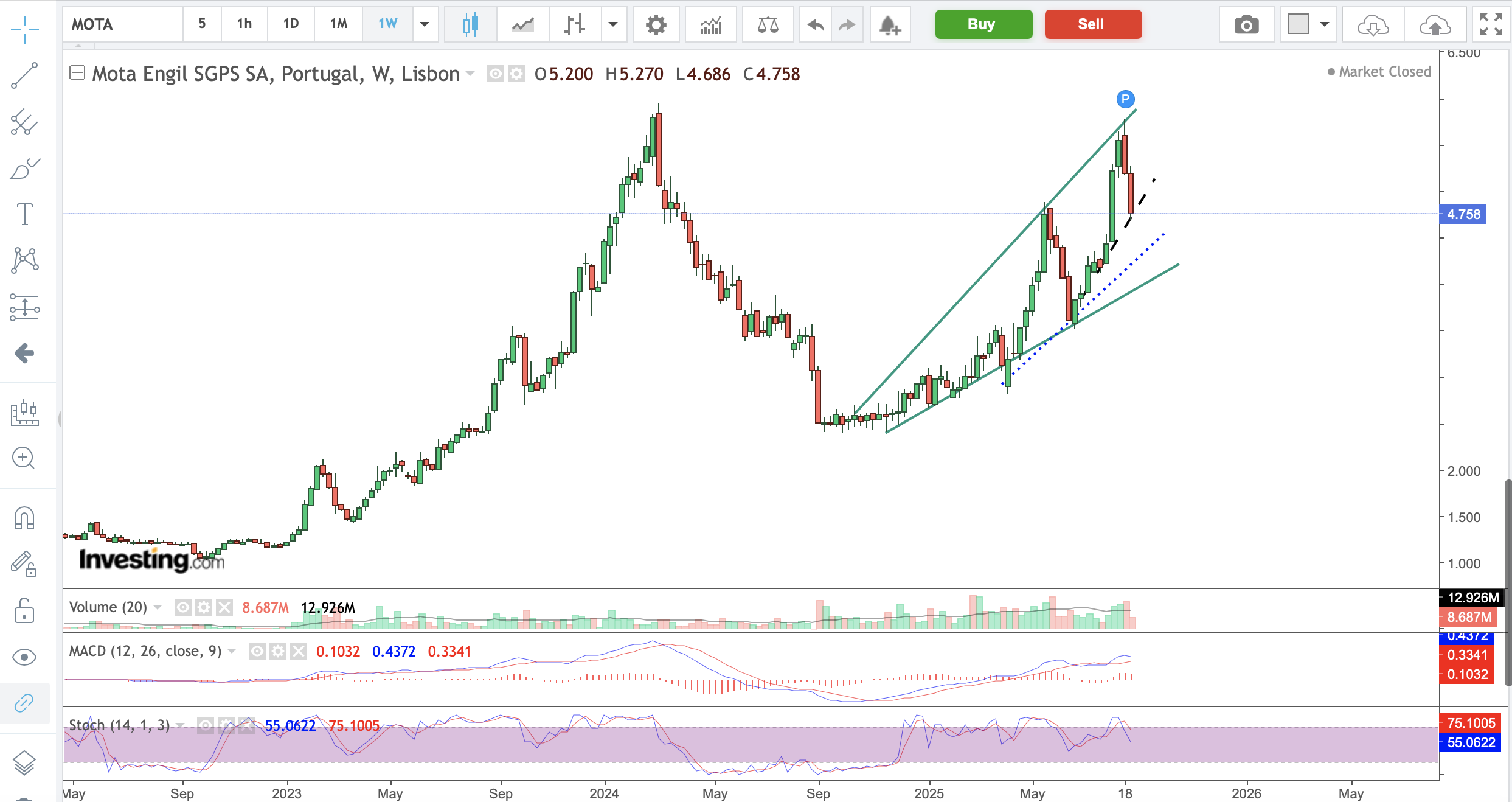1512x802 pixels.
Task: Click the indicators icon in toolbar
Action: (x=710, y=24)
